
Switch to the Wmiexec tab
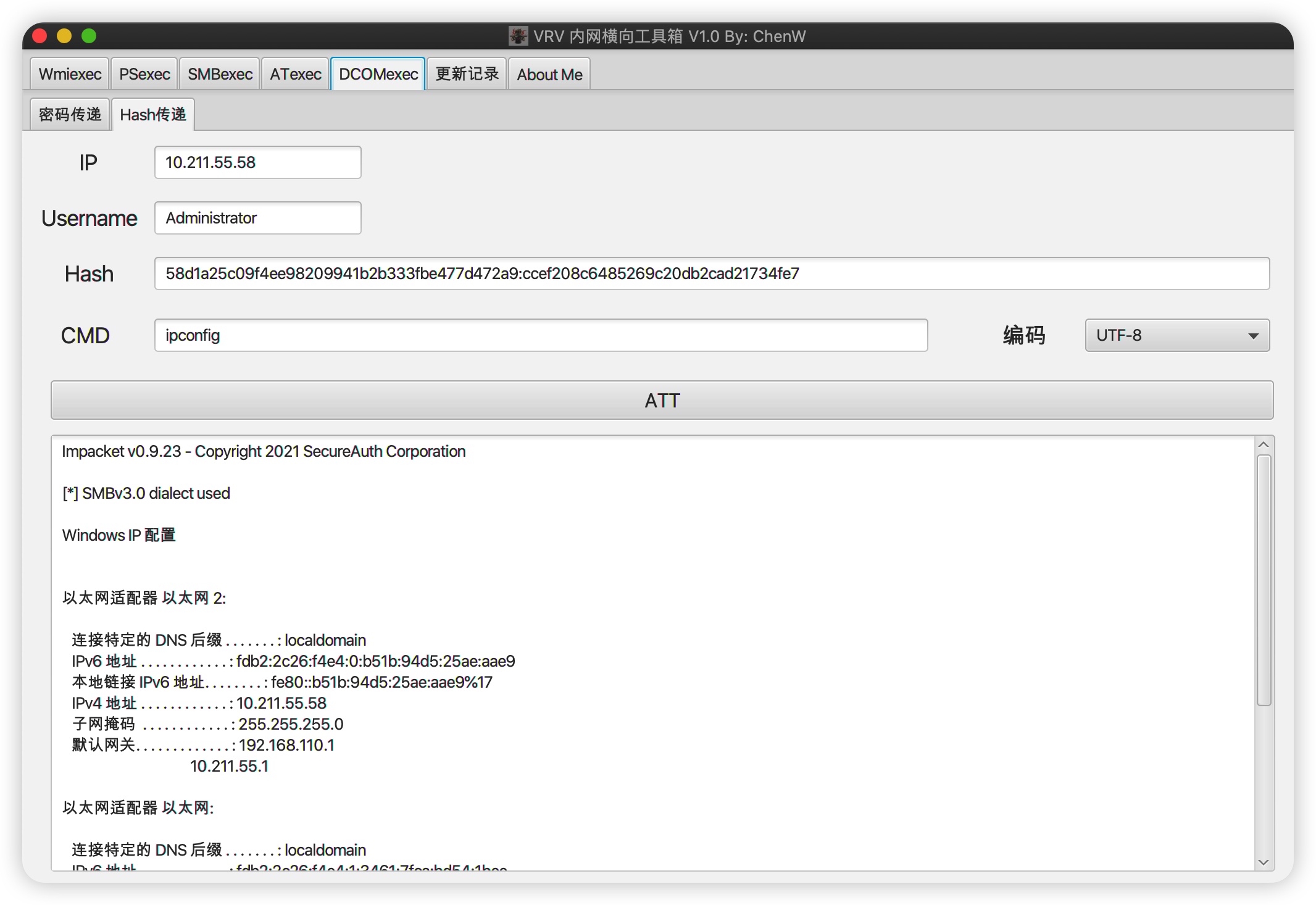[70, 74]
